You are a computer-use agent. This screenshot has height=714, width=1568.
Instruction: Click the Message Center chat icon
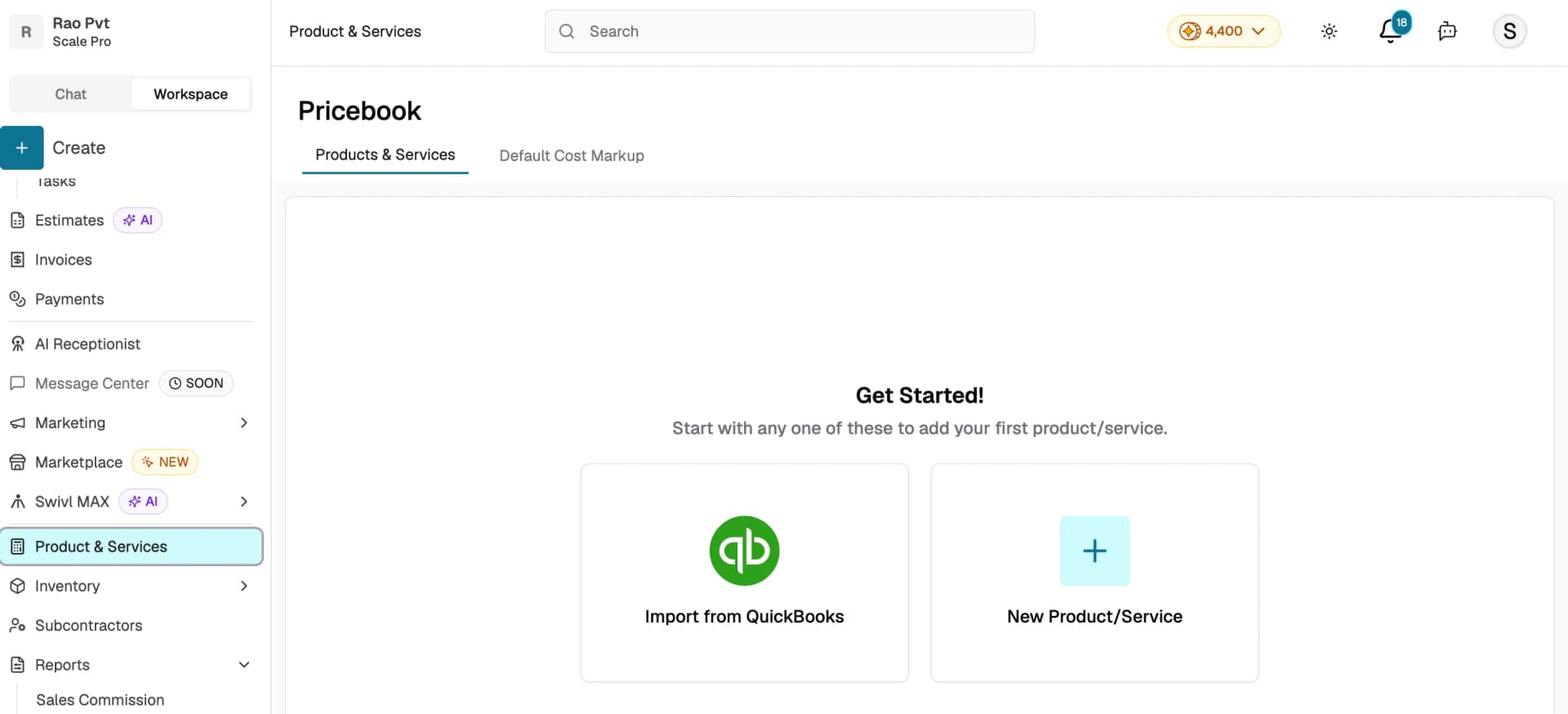17,383
